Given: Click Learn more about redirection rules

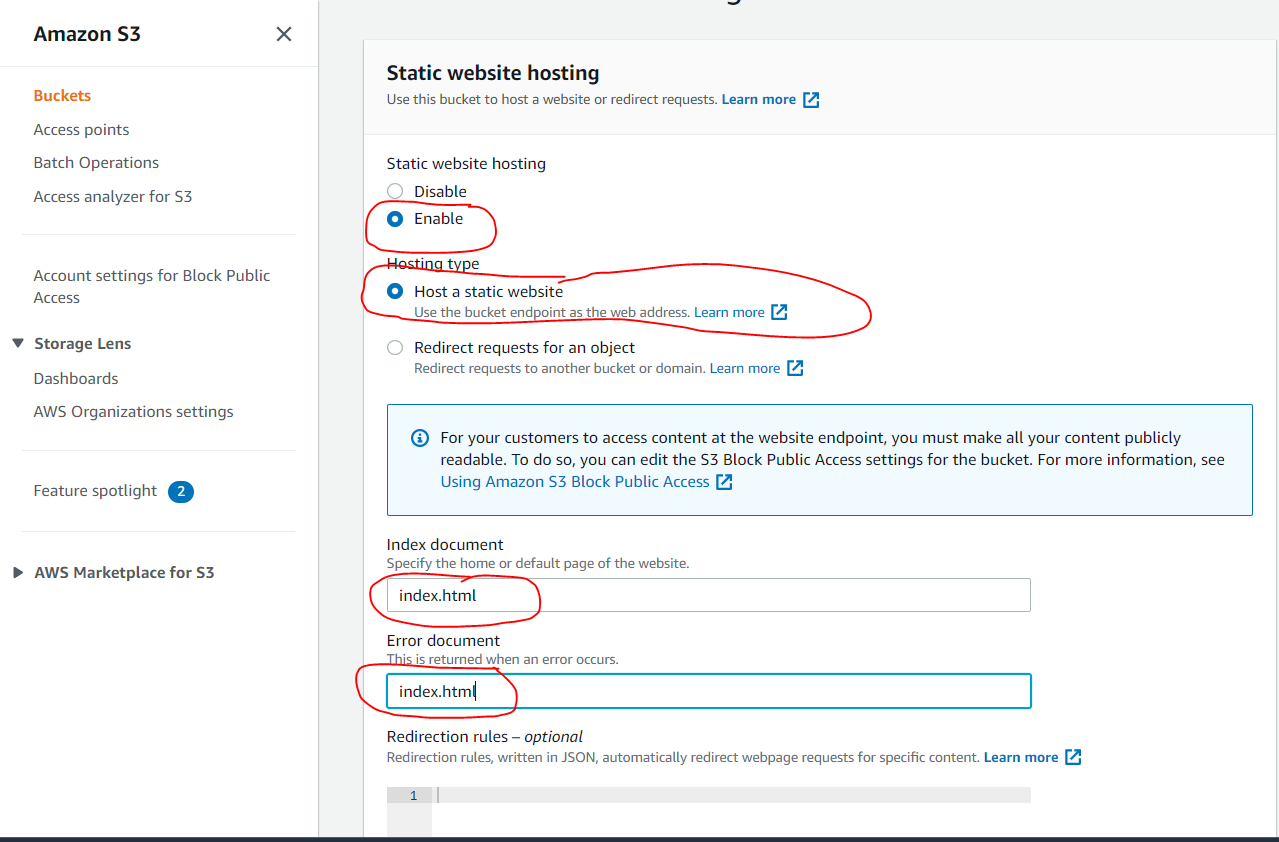Looking at the screenshot, I should pos(1021,758).
